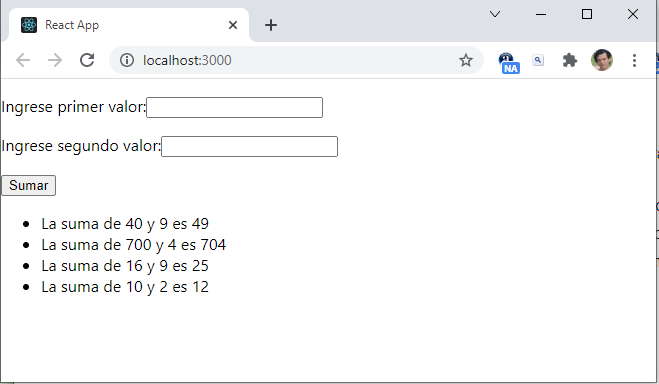Maximize the Chrome window
659x384 pixels.
click(587, 14)
